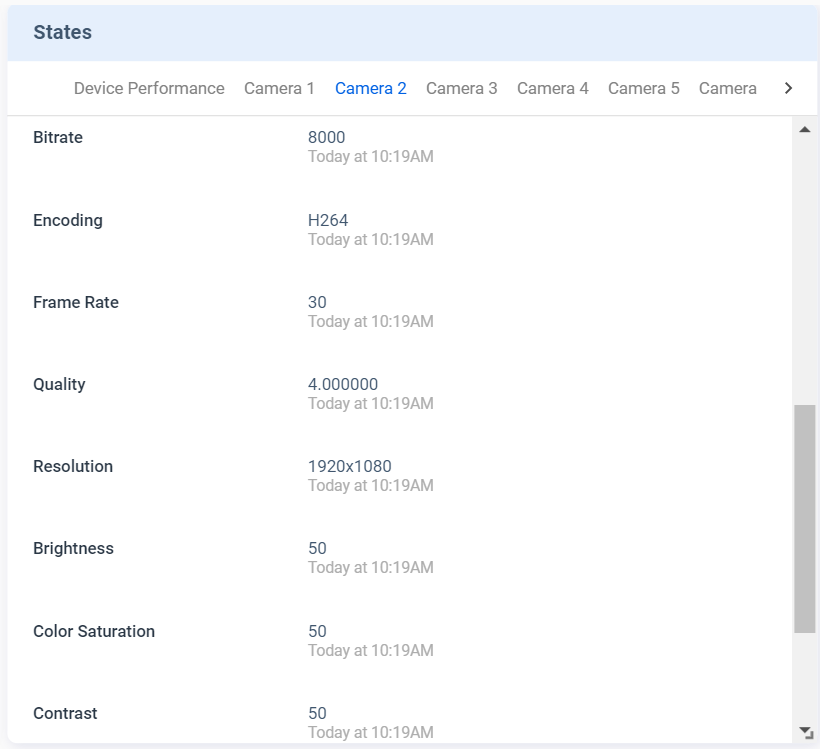The width and height of the screenshot is (820, 749).
Task: Select the Camera 2 tab
Action: [x=370, y=88]
